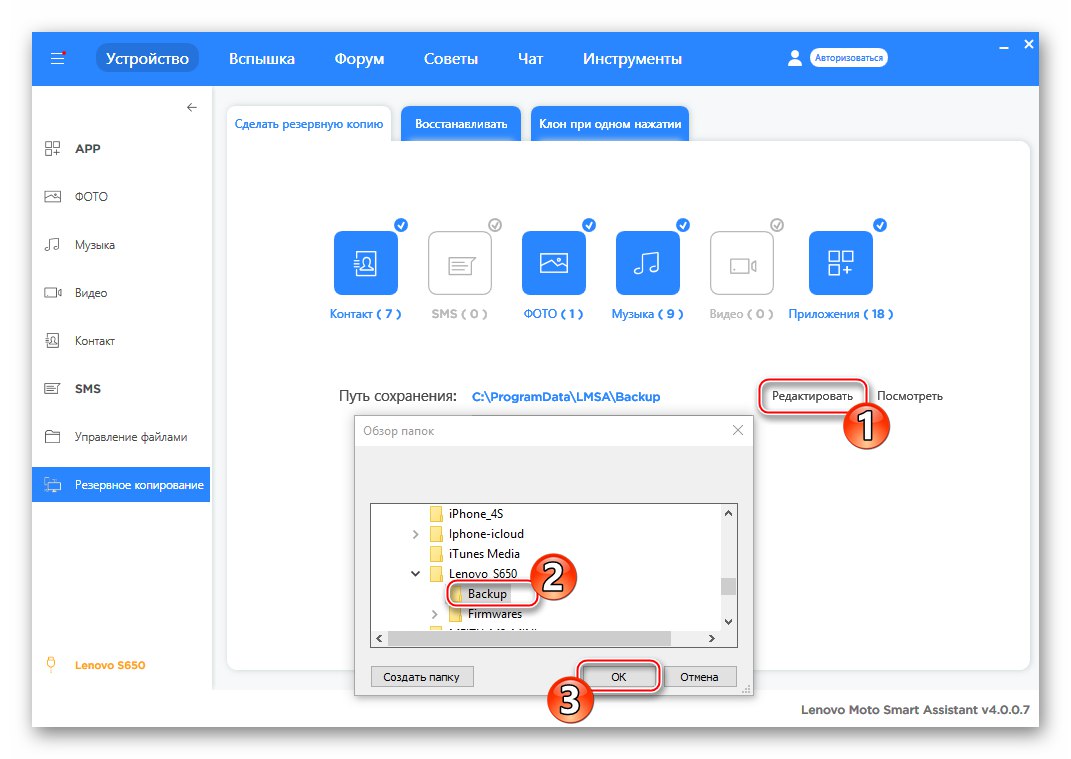The image size is (1071, 759).
Task: Click the Контакт ( 7 ) label
Action: click(x=365, y=314)
